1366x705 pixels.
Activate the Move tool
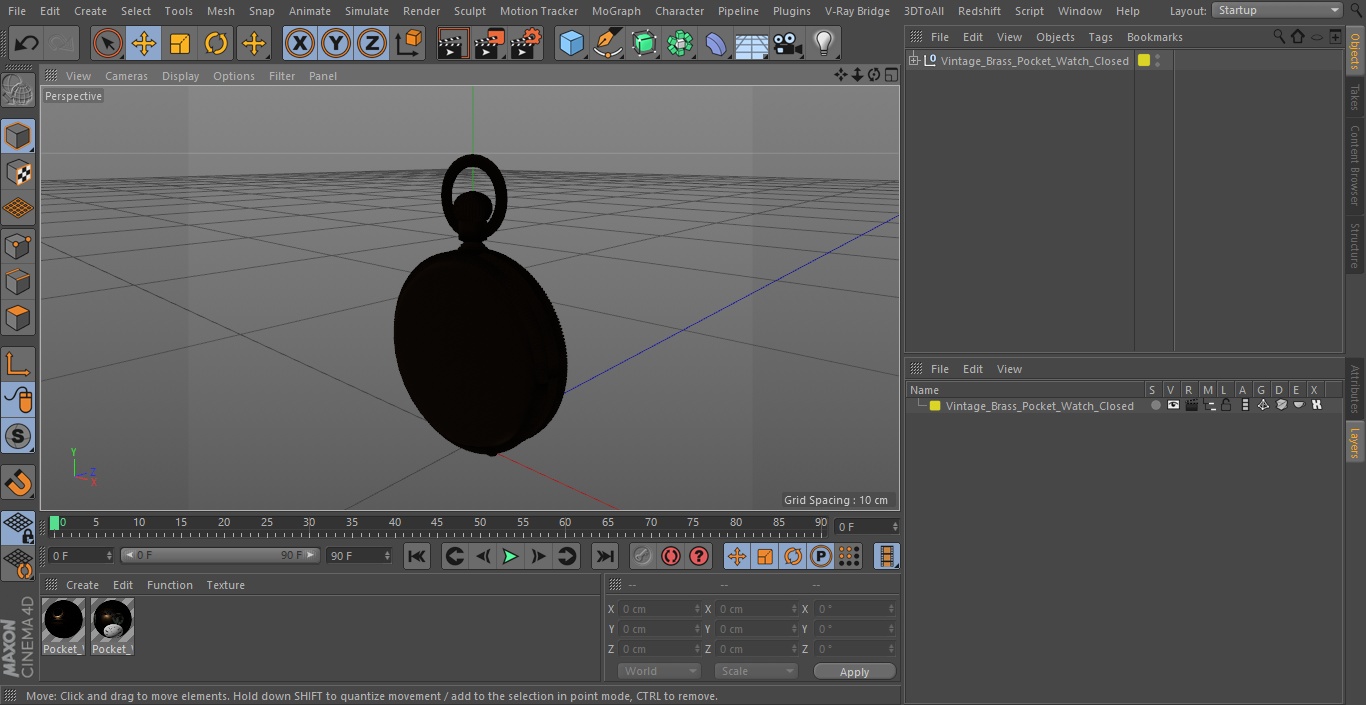[143, 43]
